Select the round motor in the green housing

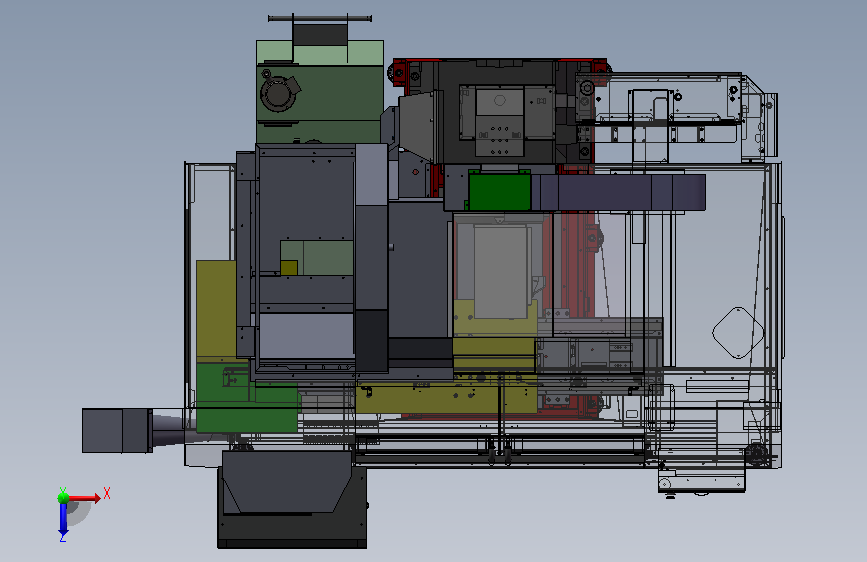[276, 93]
